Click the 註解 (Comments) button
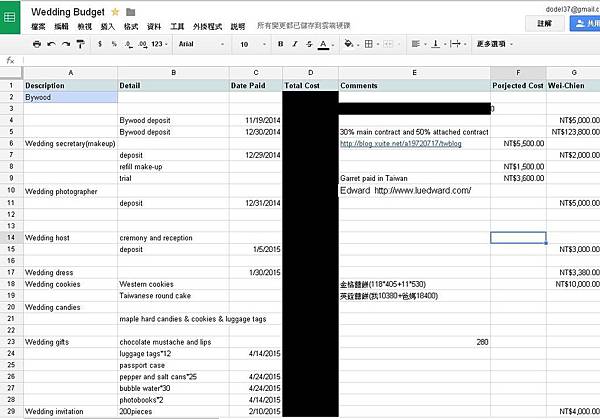This screenshot has width=600, height=419. tap(544, 23)
